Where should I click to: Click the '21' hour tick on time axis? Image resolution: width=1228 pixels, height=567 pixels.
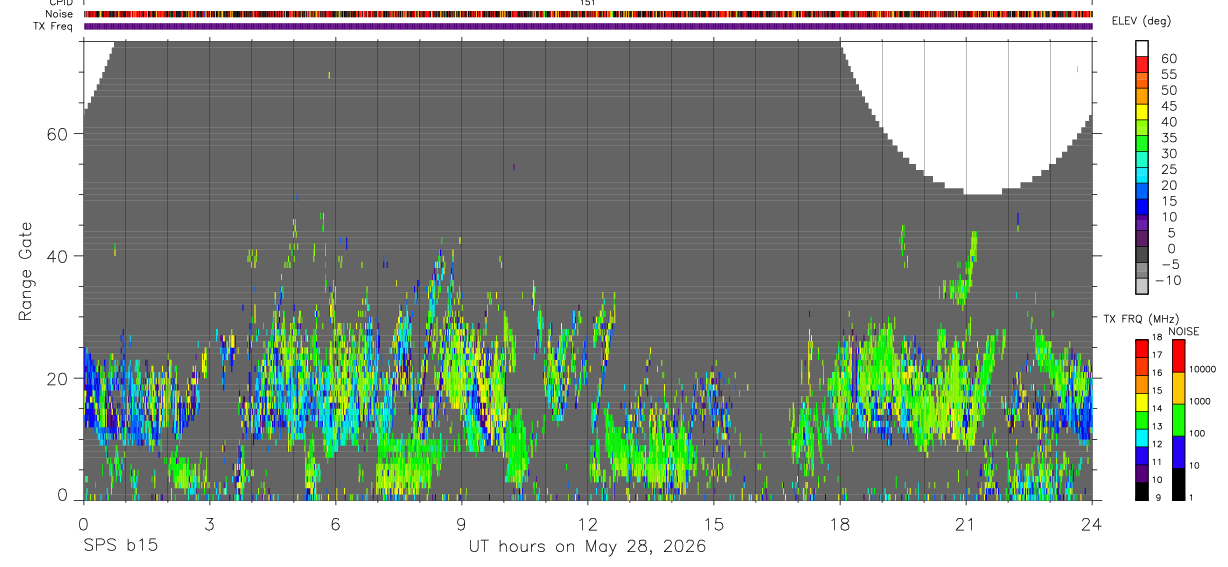pos(965,524)
